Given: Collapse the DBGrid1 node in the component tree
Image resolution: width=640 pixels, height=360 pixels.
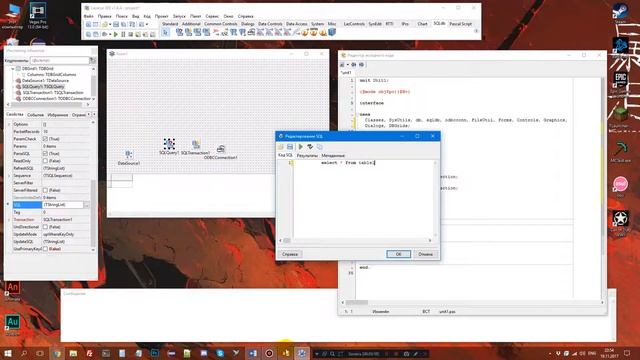Looking at the screenshot, I should [13, 69].
